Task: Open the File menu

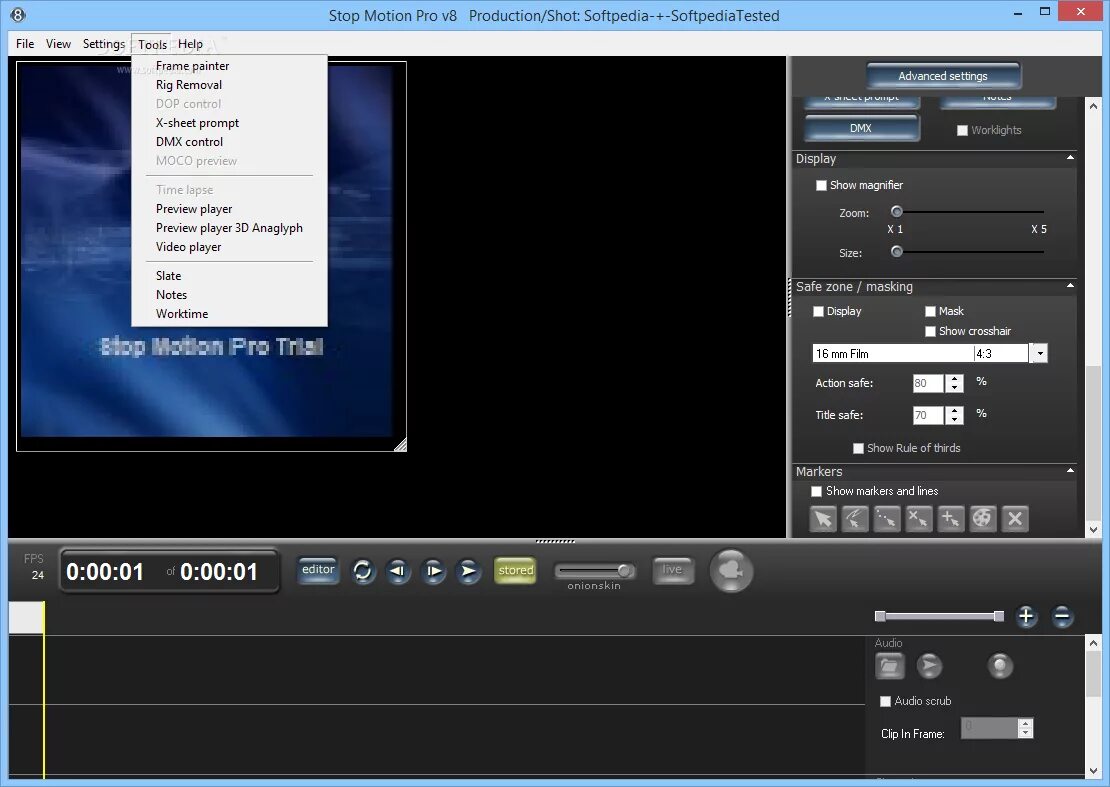Action: [x=25, y=44]
